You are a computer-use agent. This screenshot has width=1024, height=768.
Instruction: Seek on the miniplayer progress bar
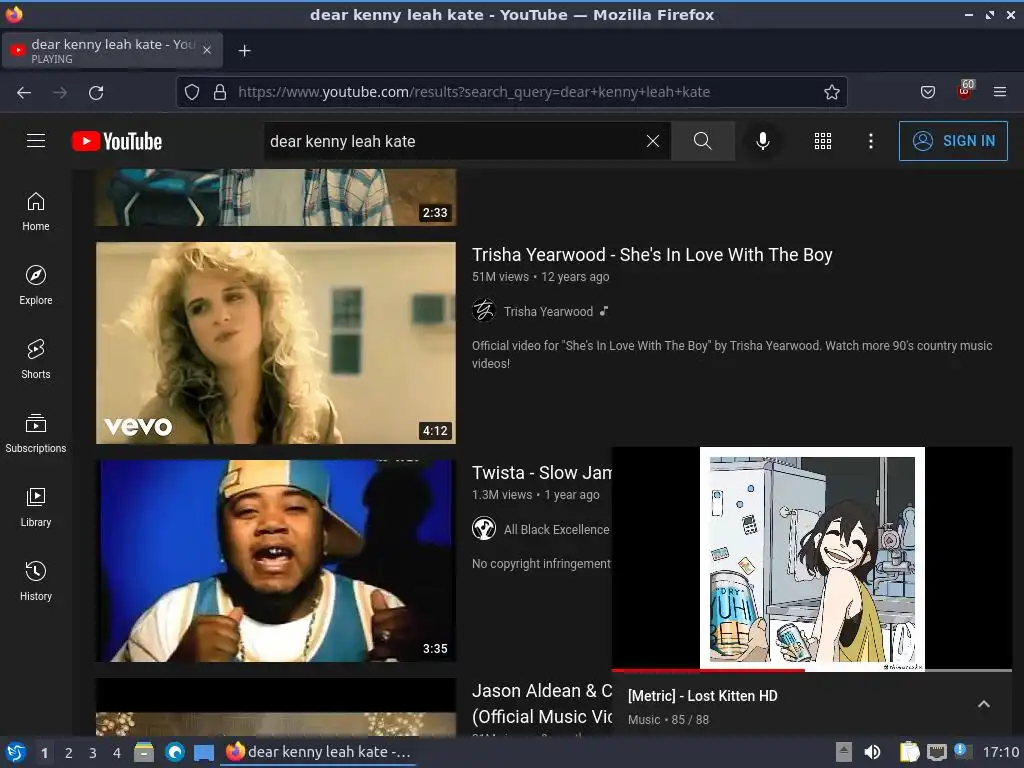(812, 670)
